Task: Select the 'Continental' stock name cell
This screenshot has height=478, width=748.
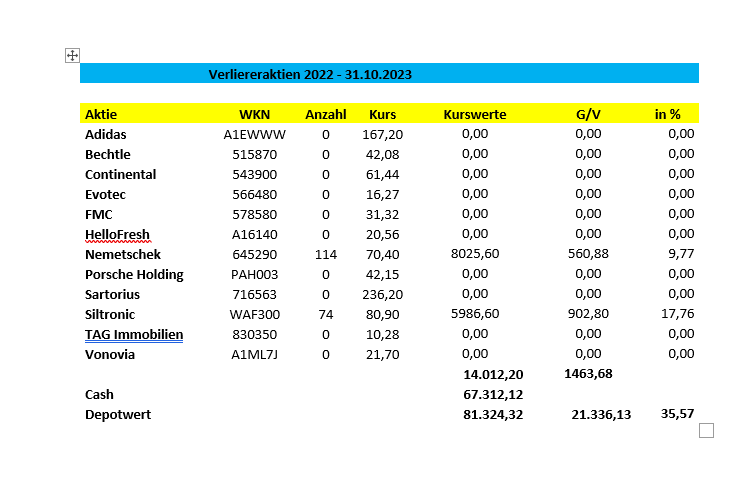Action: coord(120,175)
